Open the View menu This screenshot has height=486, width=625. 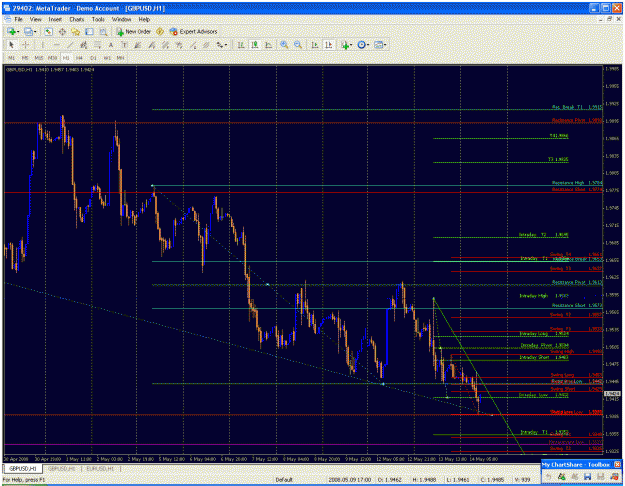tap(35, 19)
